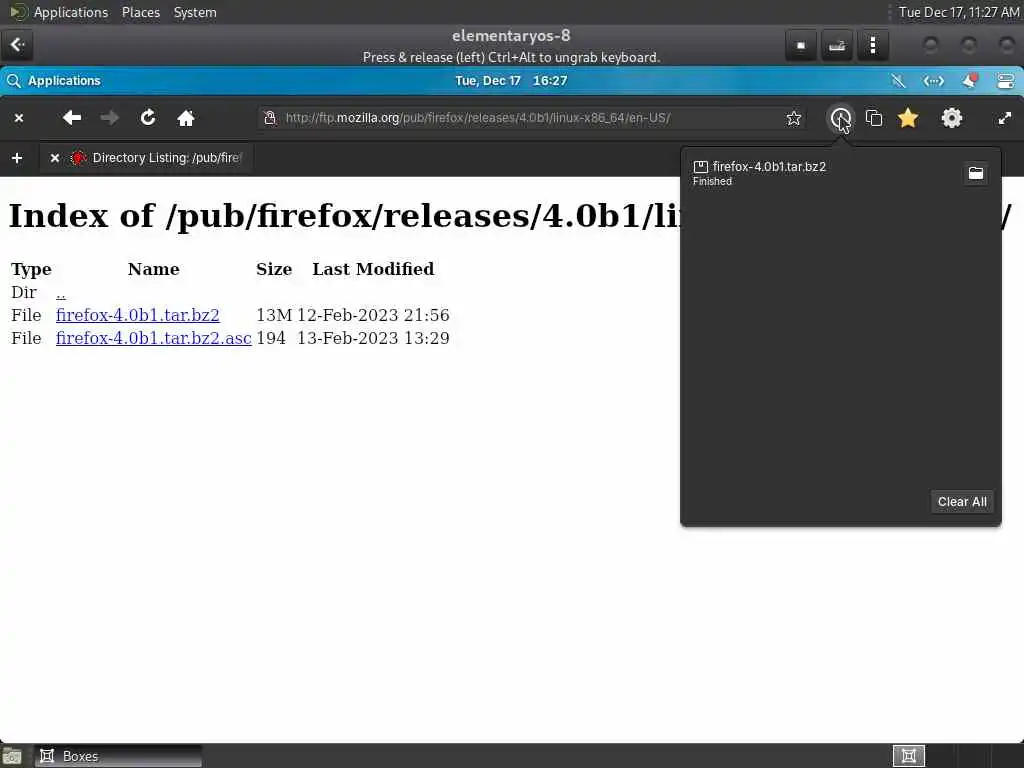The width and height of the screenshot is (1024, 768).
Task: Click the 'Last Modified' column header
Action: pos(373,269)
